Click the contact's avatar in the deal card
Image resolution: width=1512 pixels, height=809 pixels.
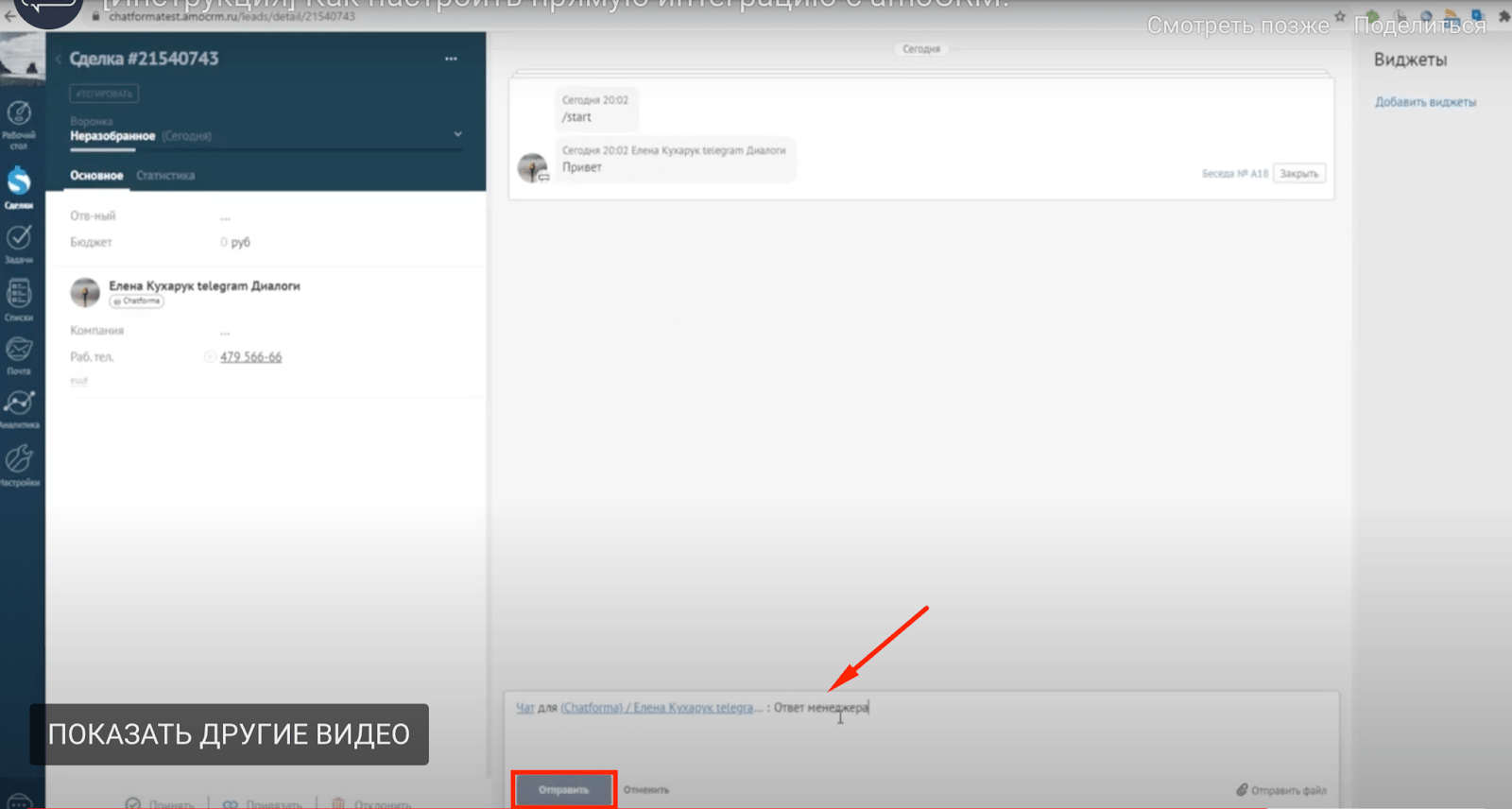click(85, 292)
